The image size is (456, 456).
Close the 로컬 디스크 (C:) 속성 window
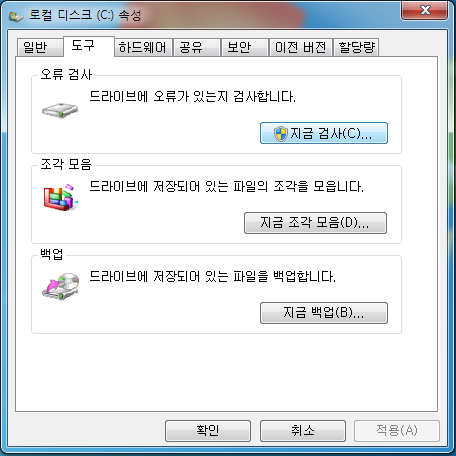424,10
